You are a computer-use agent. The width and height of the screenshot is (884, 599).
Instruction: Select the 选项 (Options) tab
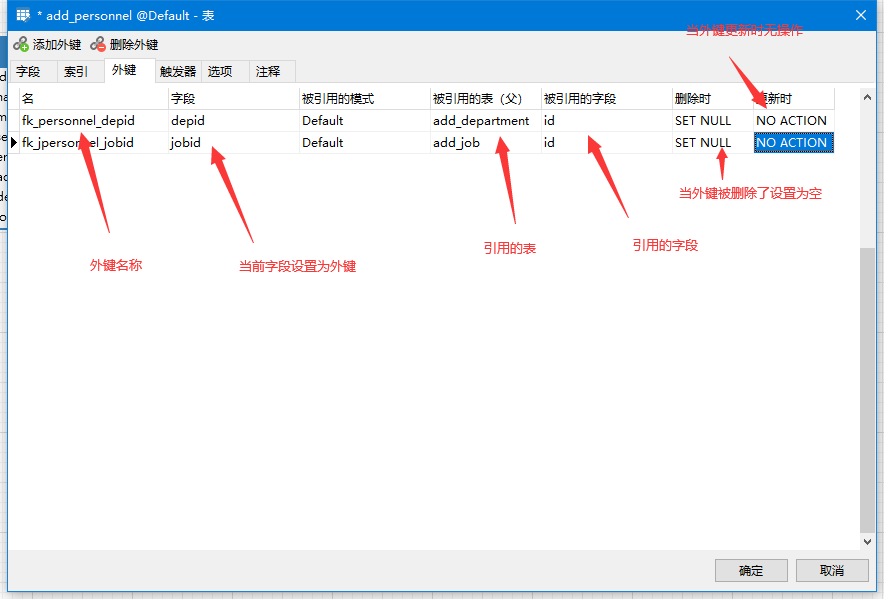point(220,72)
